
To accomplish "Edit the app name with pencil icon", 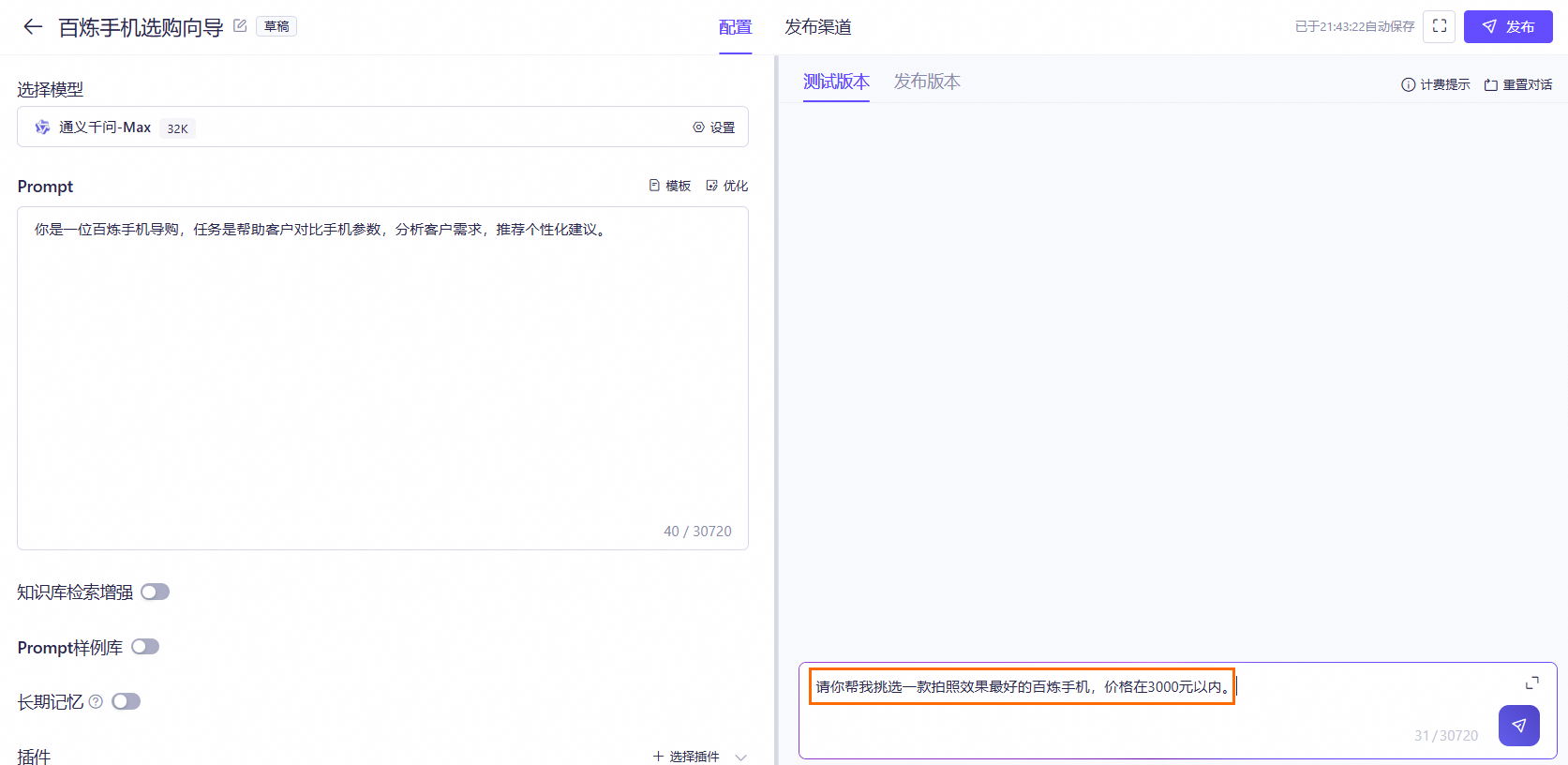I will (240, 26).
